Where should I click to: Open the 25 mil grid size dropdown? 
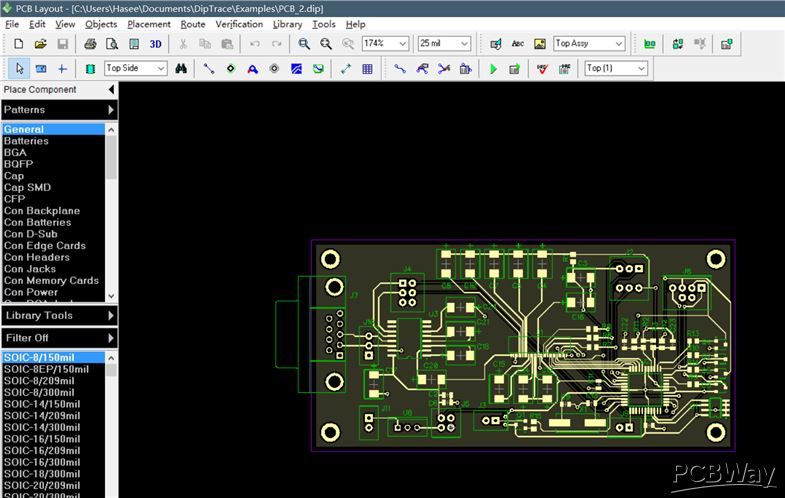tap(445, 44)
